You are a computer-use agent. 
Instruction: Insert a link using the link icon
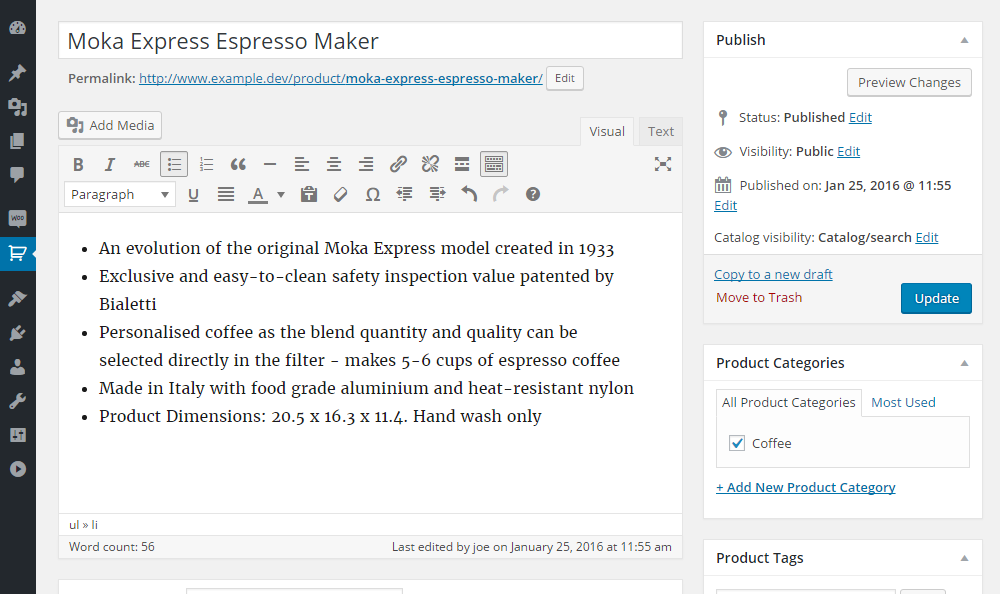(398, 163)
